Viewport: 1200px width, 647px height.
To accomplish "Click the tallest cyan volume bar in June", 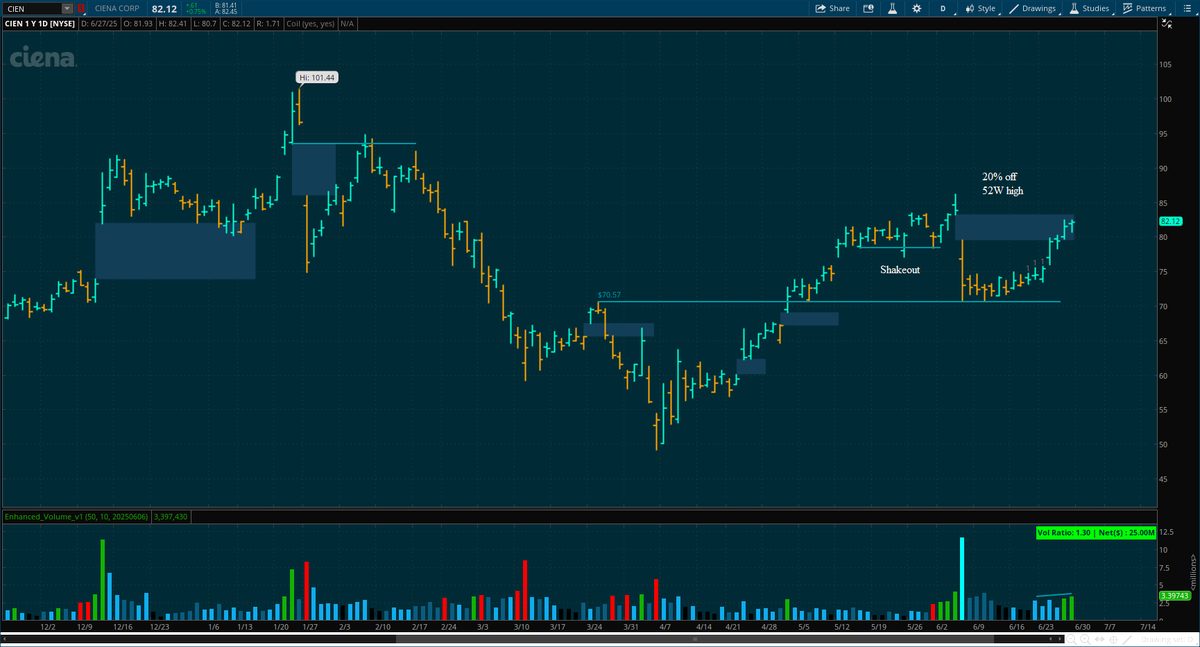I will coord(962,579).
